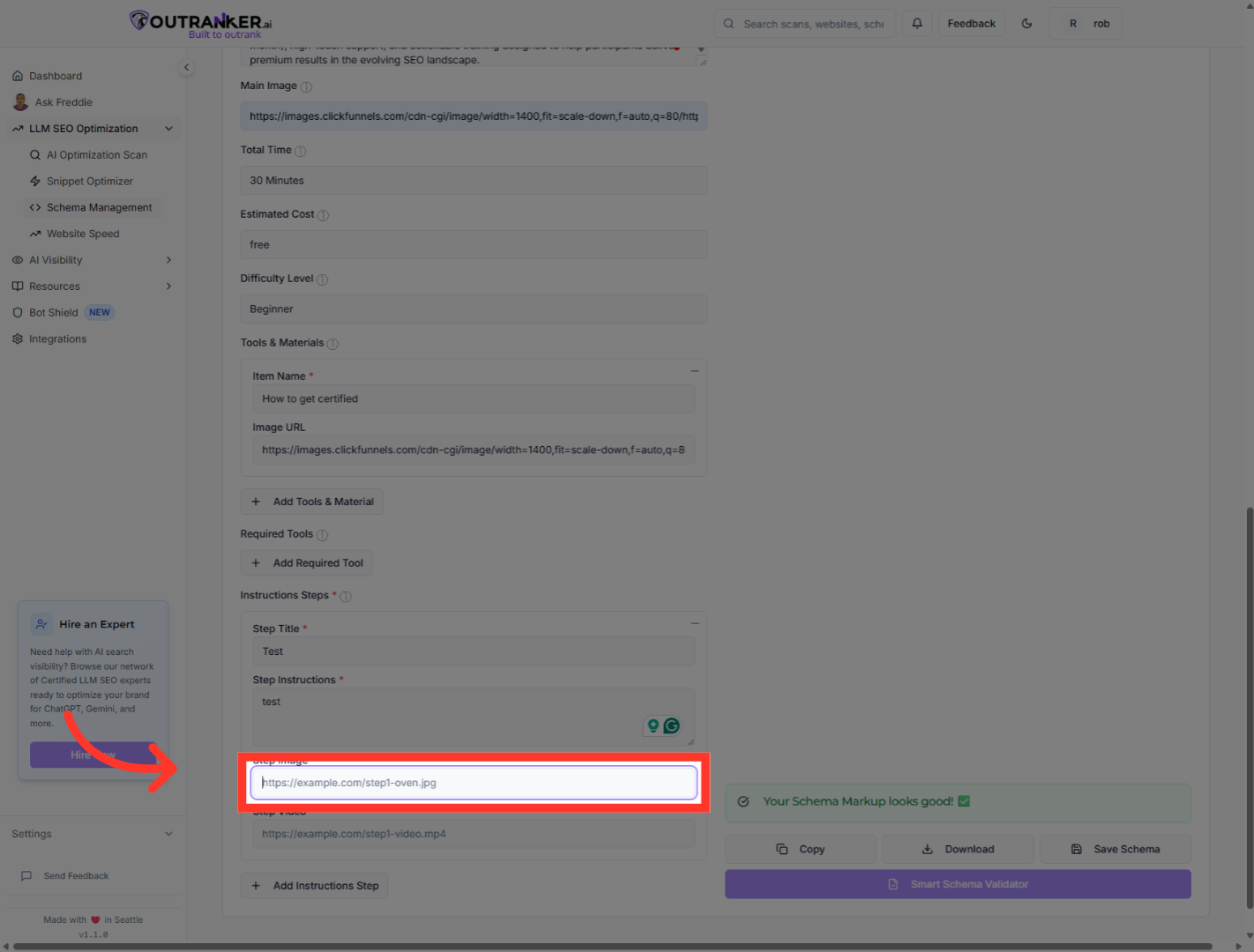Click the Tools & Materials Image URL field
The width and height of the screenshot is (1254, 952).
(474, 450)
